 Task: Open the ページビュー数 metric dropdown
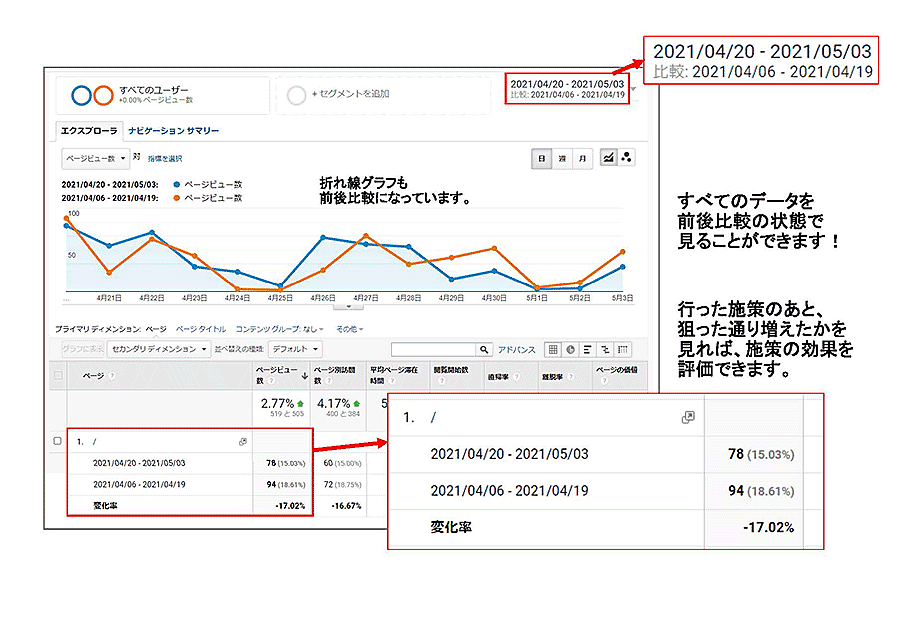(x=96, y=158)
